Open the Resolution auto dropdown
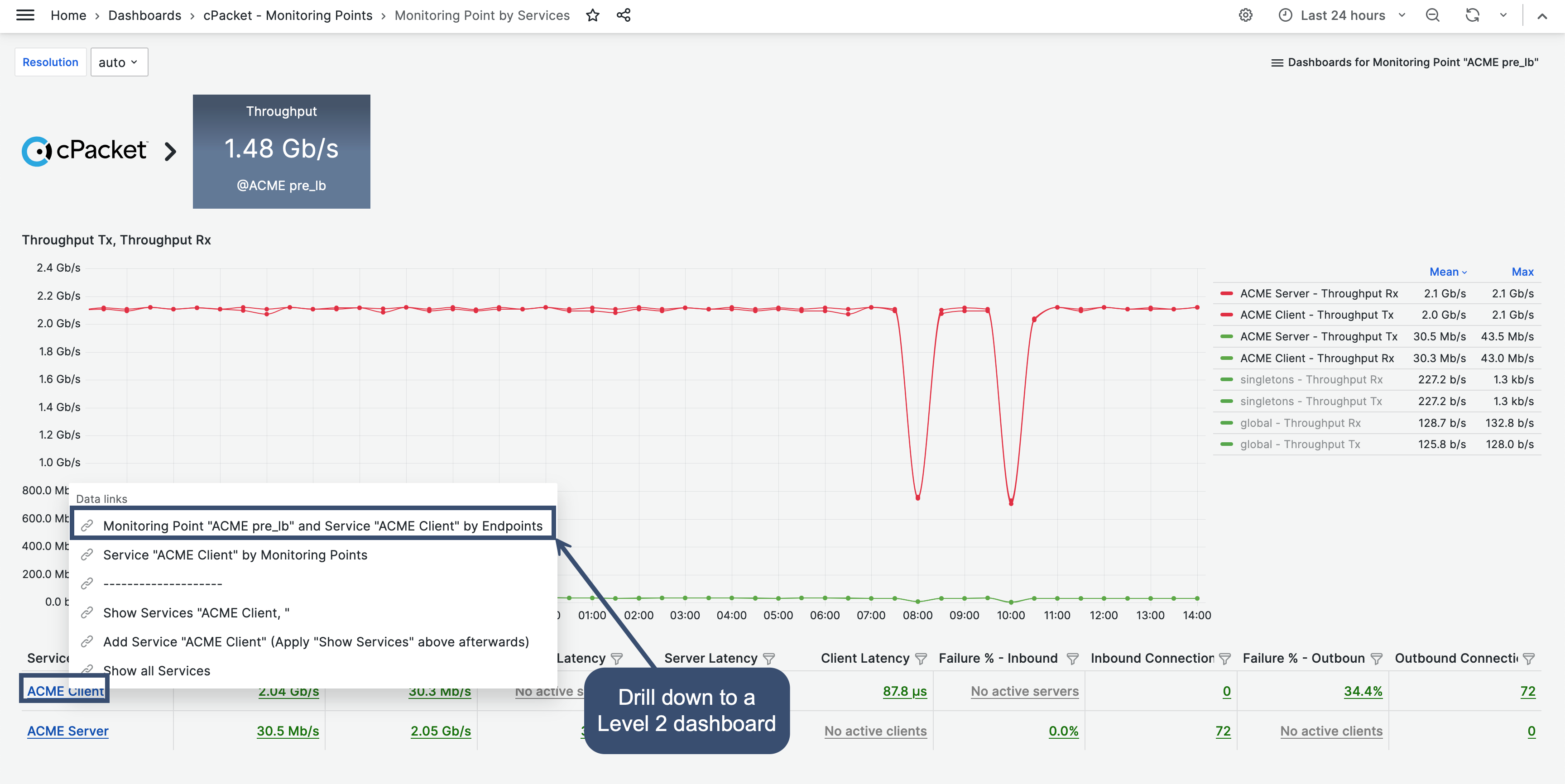 pos(119,62)
